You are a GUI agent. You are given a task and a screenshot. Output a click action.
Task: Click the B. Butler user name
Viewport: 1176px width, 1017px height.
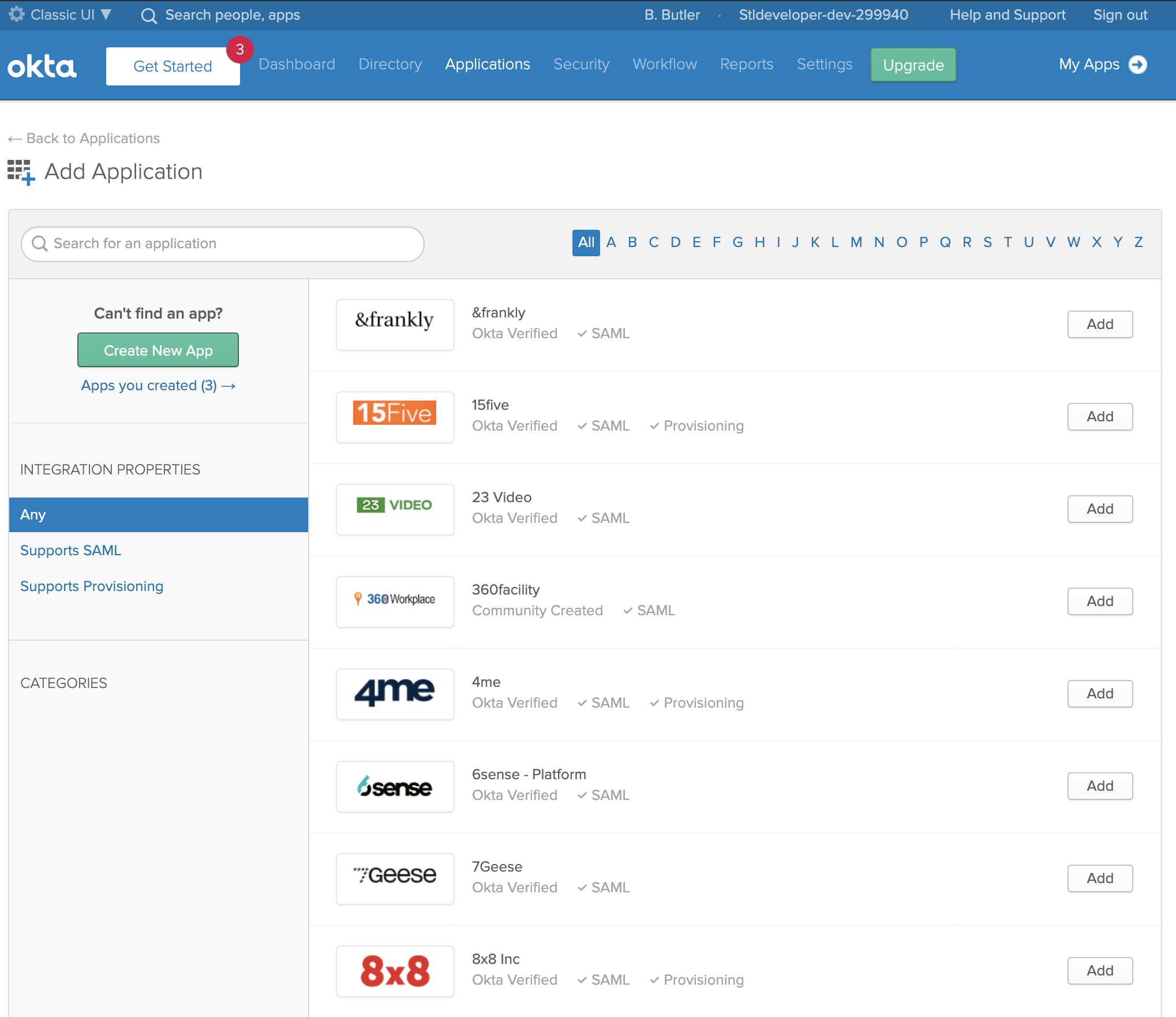click(x=672, y=15)
